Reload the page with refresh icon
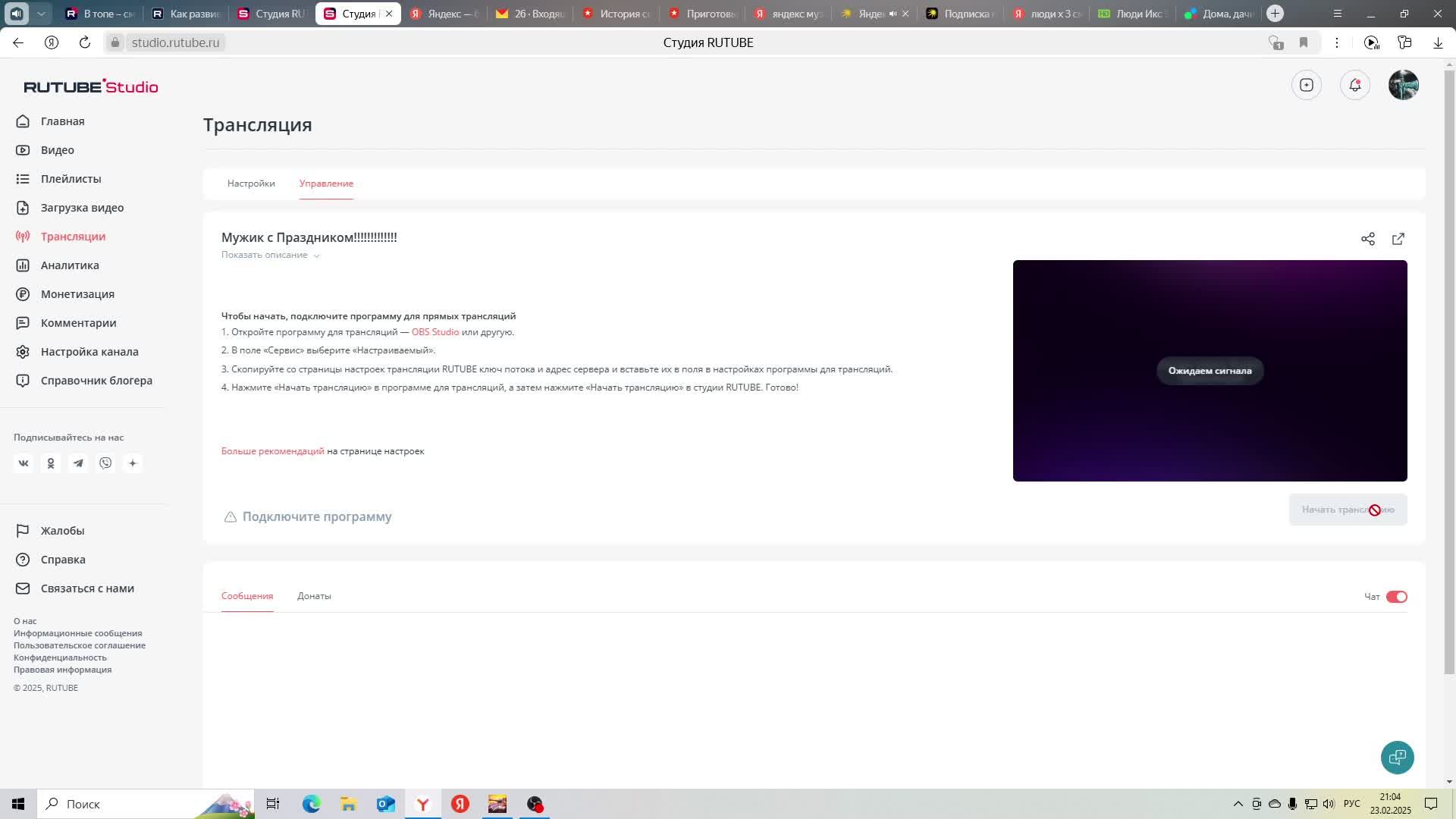 [x=85, y=42]
